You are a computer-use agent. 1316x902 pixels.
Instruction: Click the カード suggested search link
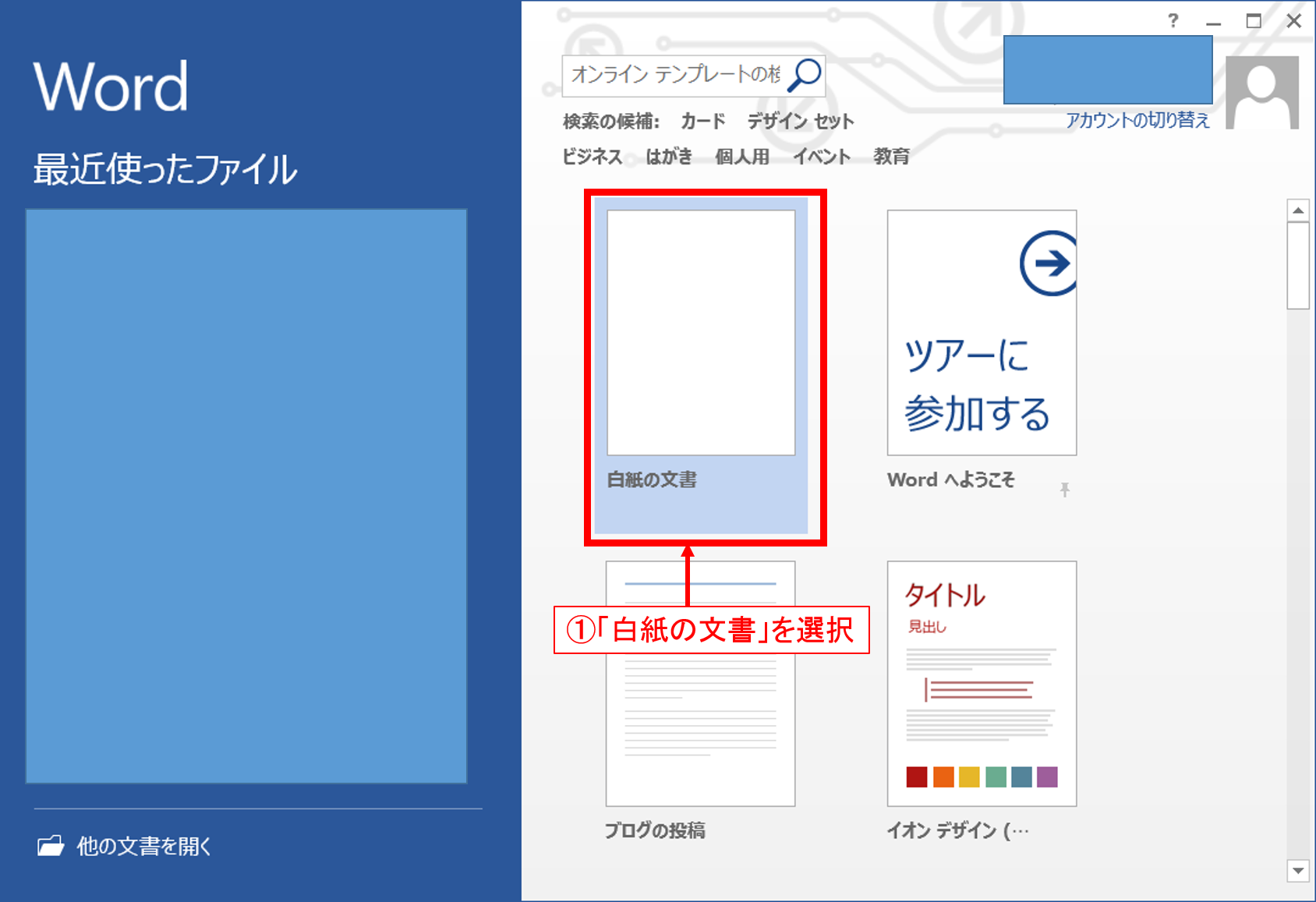click(x=702, y=122)
